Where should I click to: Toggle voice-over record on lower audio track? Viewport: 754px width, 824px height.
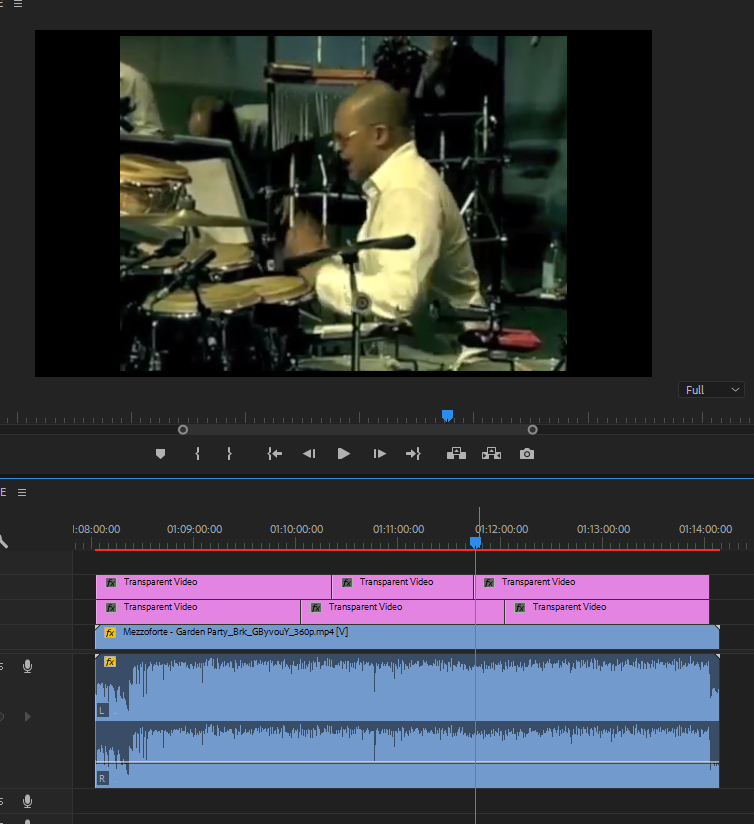[x=28, y=801]
